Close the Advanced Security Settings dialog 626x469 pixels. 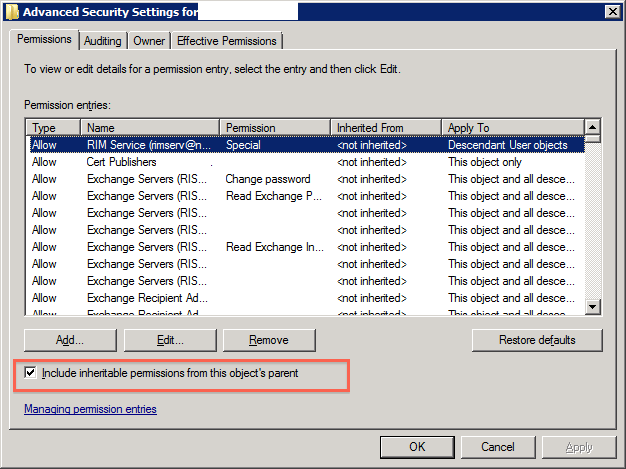click(611, 11)
